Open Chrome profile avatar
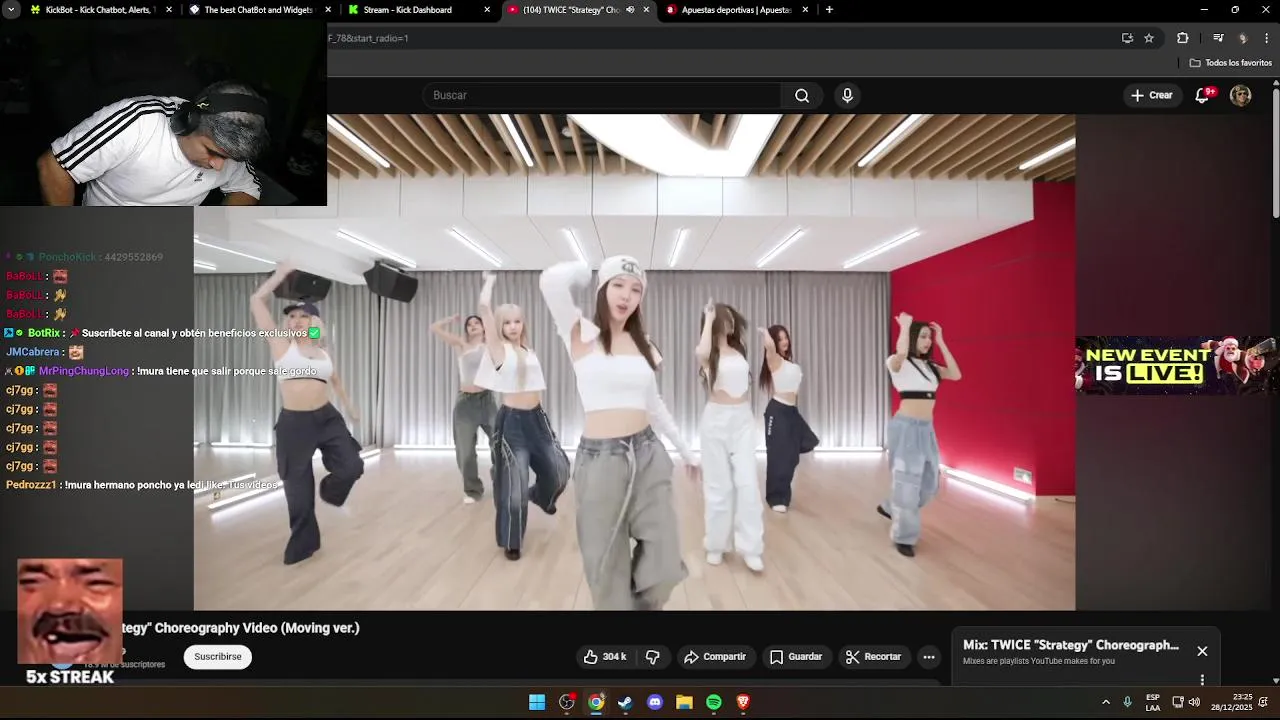Screen dimensions: 1280x720 (1243, 38)
